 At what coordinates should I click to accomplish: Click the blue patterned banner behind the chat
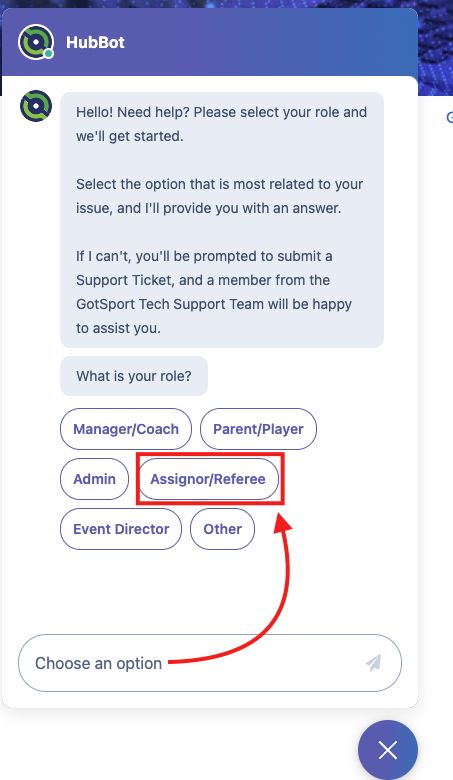click(x=436, y=47)
